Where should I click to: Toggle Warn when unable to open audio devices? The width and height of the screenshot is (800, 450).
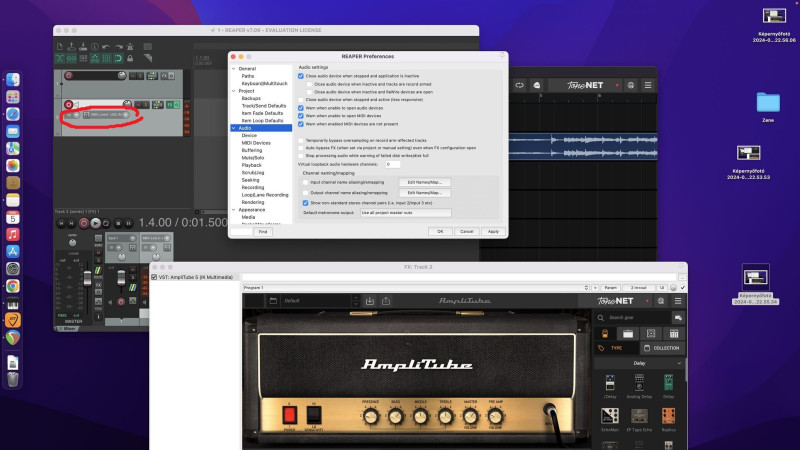point(301,108)
